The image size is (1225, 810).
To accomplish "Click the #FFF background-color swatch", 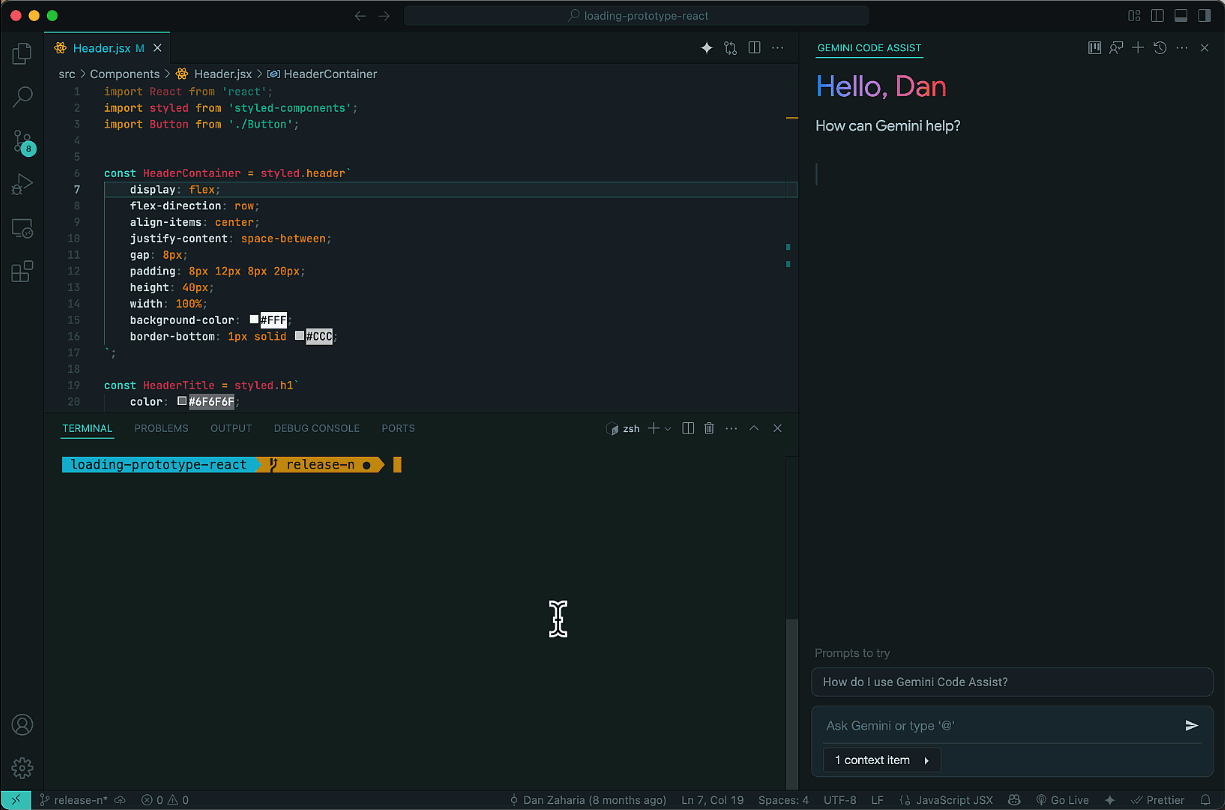I will tap(254, 319).
